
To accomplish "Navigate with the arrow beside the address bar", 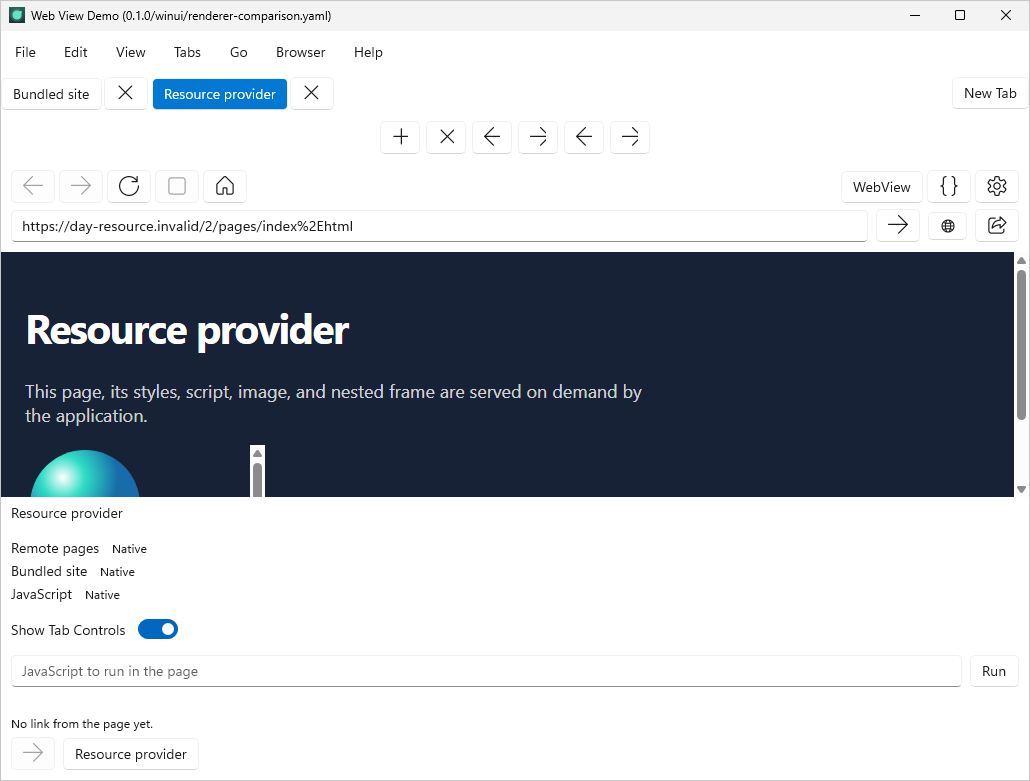I will click(x=898, y=226).
